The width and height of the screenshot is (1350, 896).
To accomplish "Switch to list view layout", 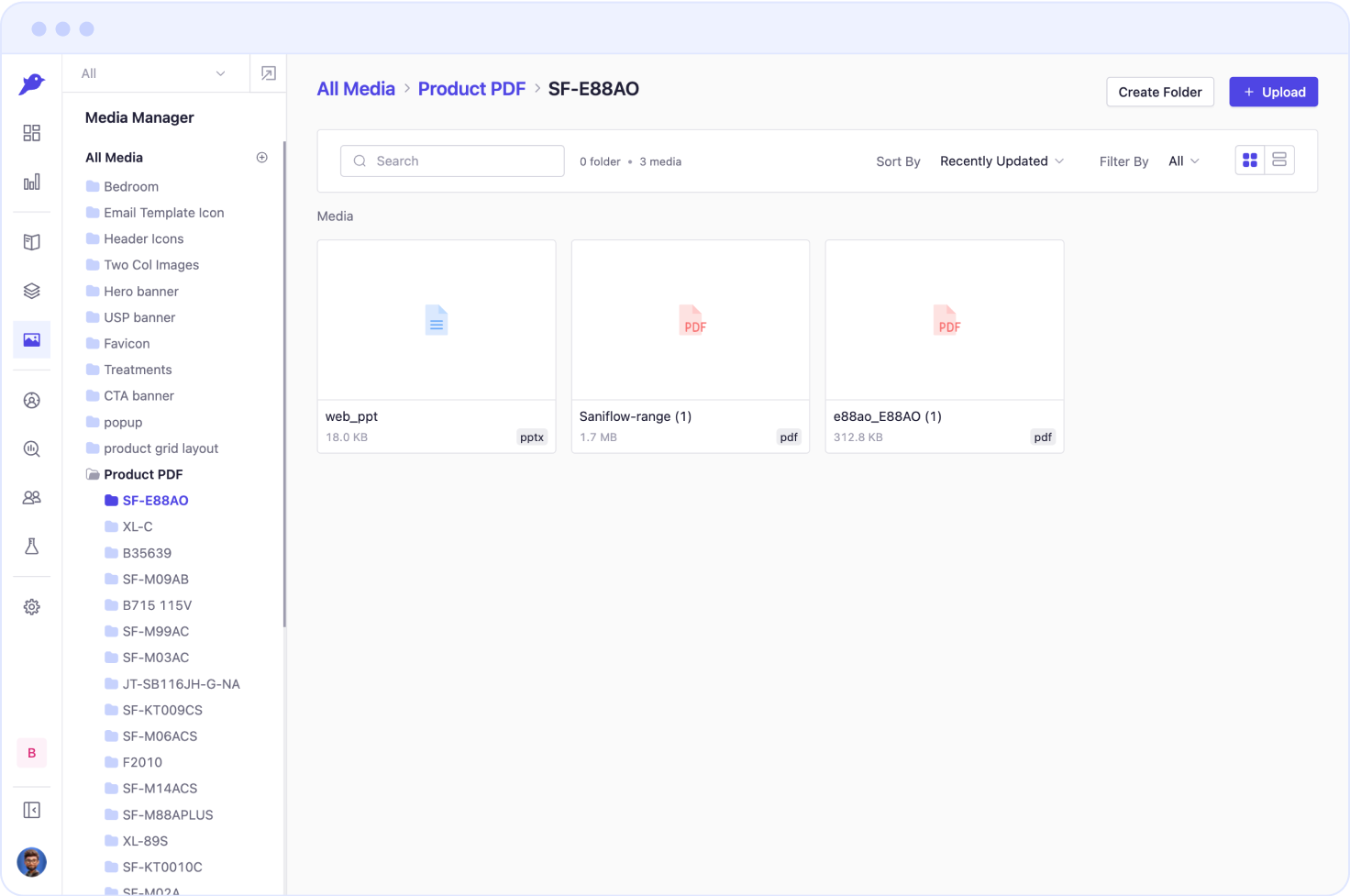I will tap(1279, 160).
